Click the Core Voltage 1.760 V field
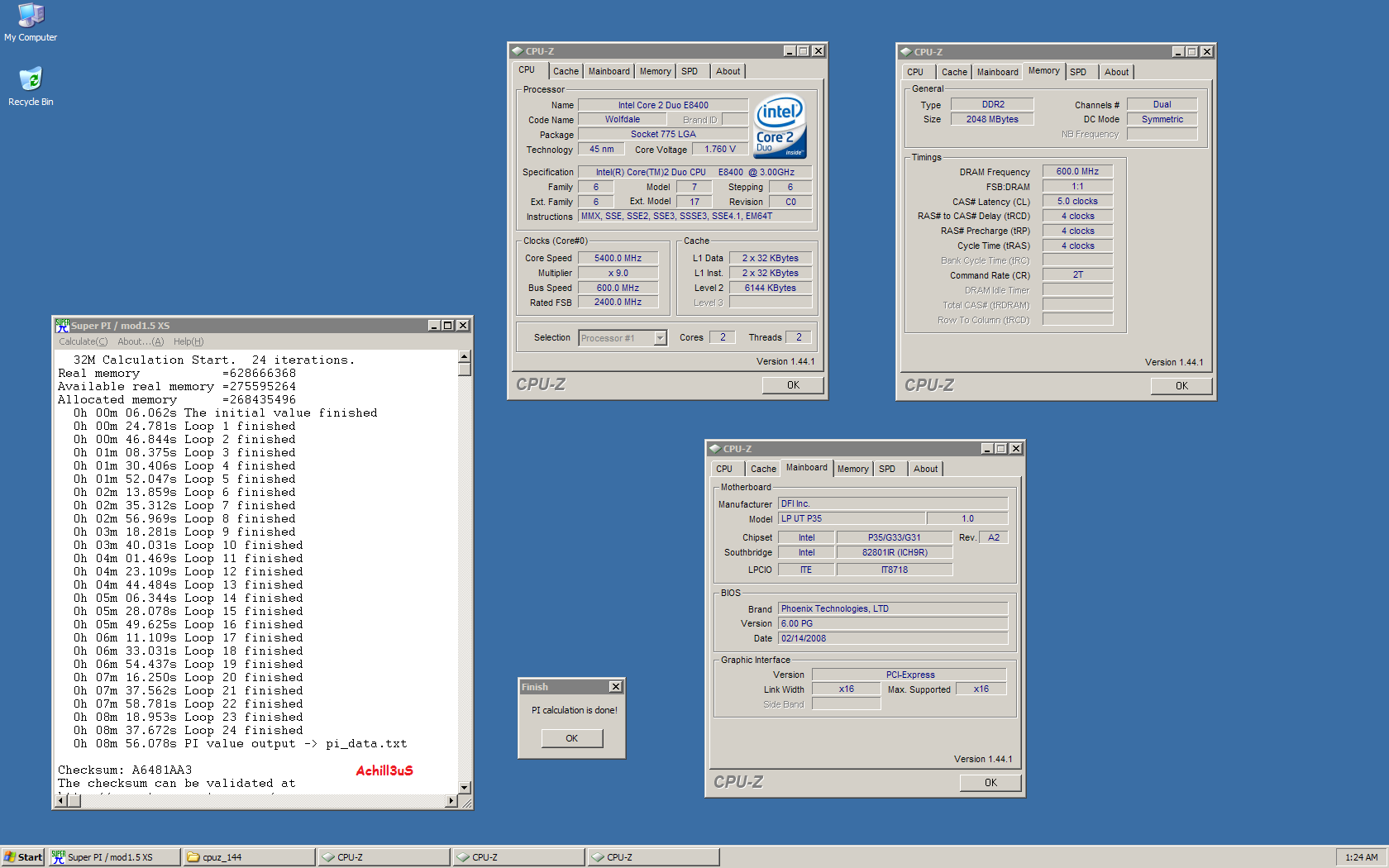 [x=720, y=150]
